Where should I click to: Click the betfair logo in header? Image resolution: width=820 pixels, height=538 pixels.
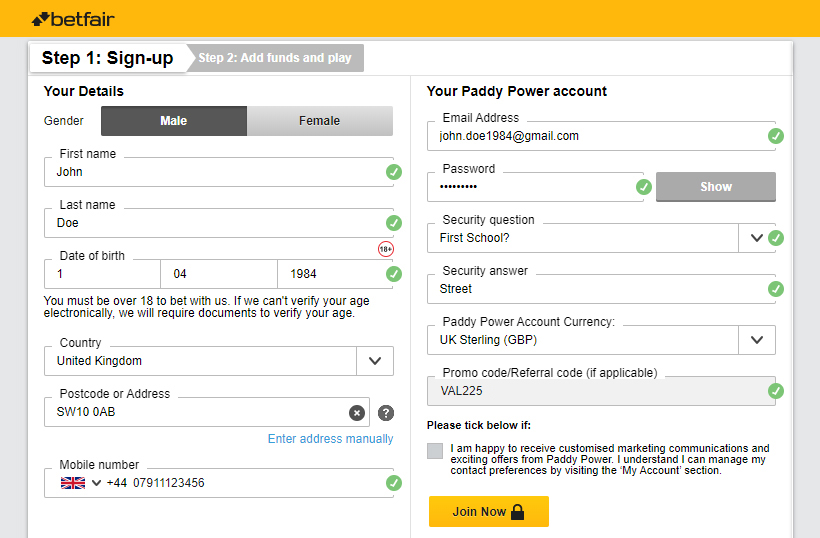(x=73, y=19)
